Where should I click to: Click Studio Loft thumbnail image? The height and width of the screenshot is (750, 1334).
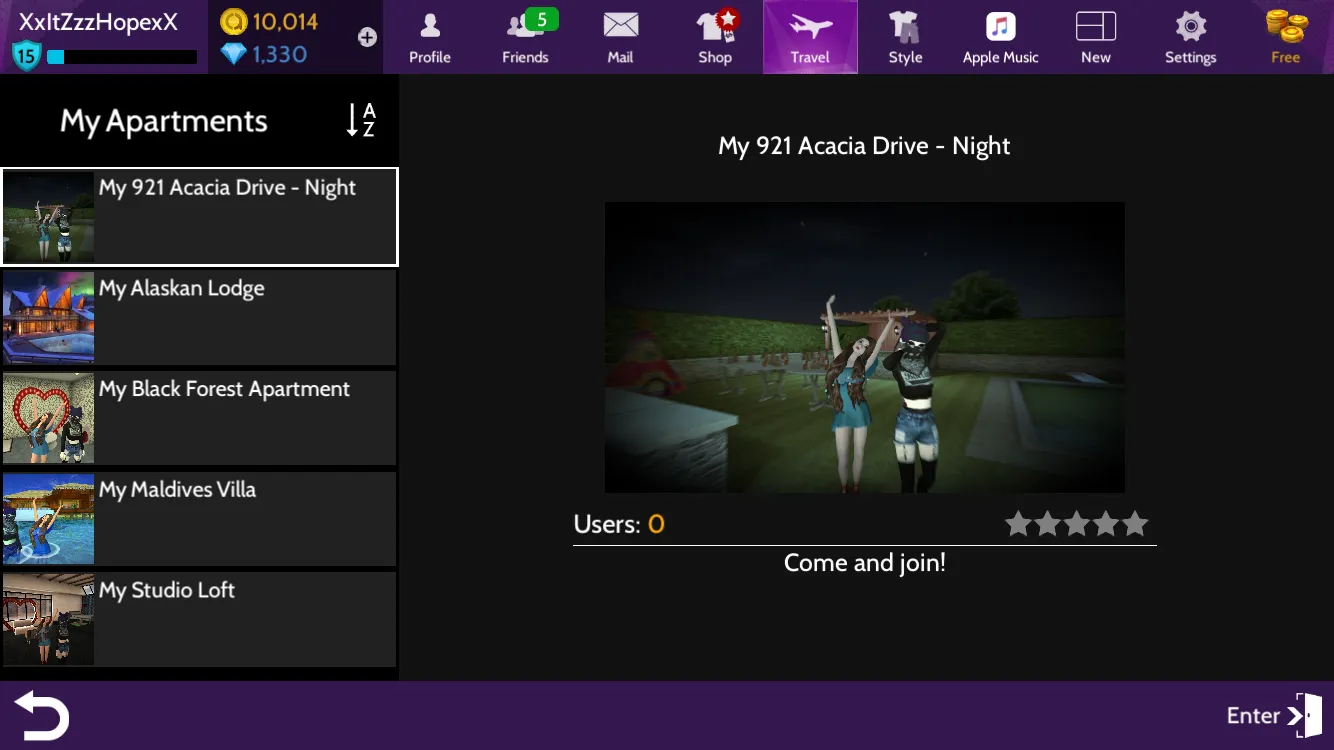pos(49,619)
